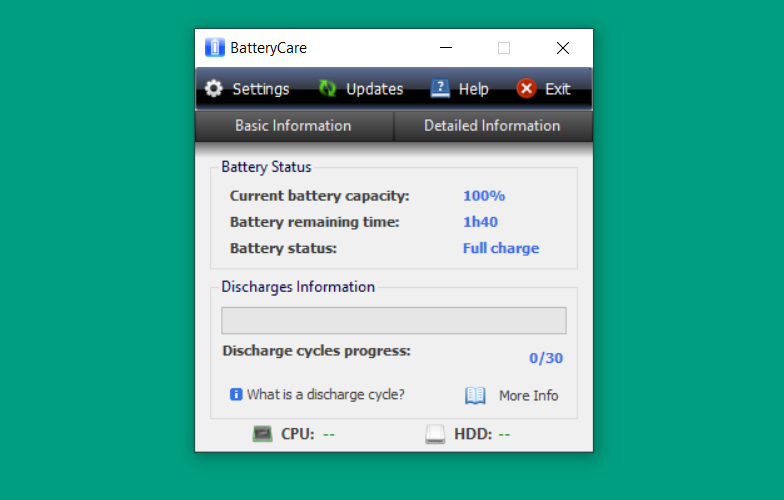The width and height of the screenshot is (784, 500).
Task: Select the 0/30 discharge cycles value
Action: [x=546, y=358]
